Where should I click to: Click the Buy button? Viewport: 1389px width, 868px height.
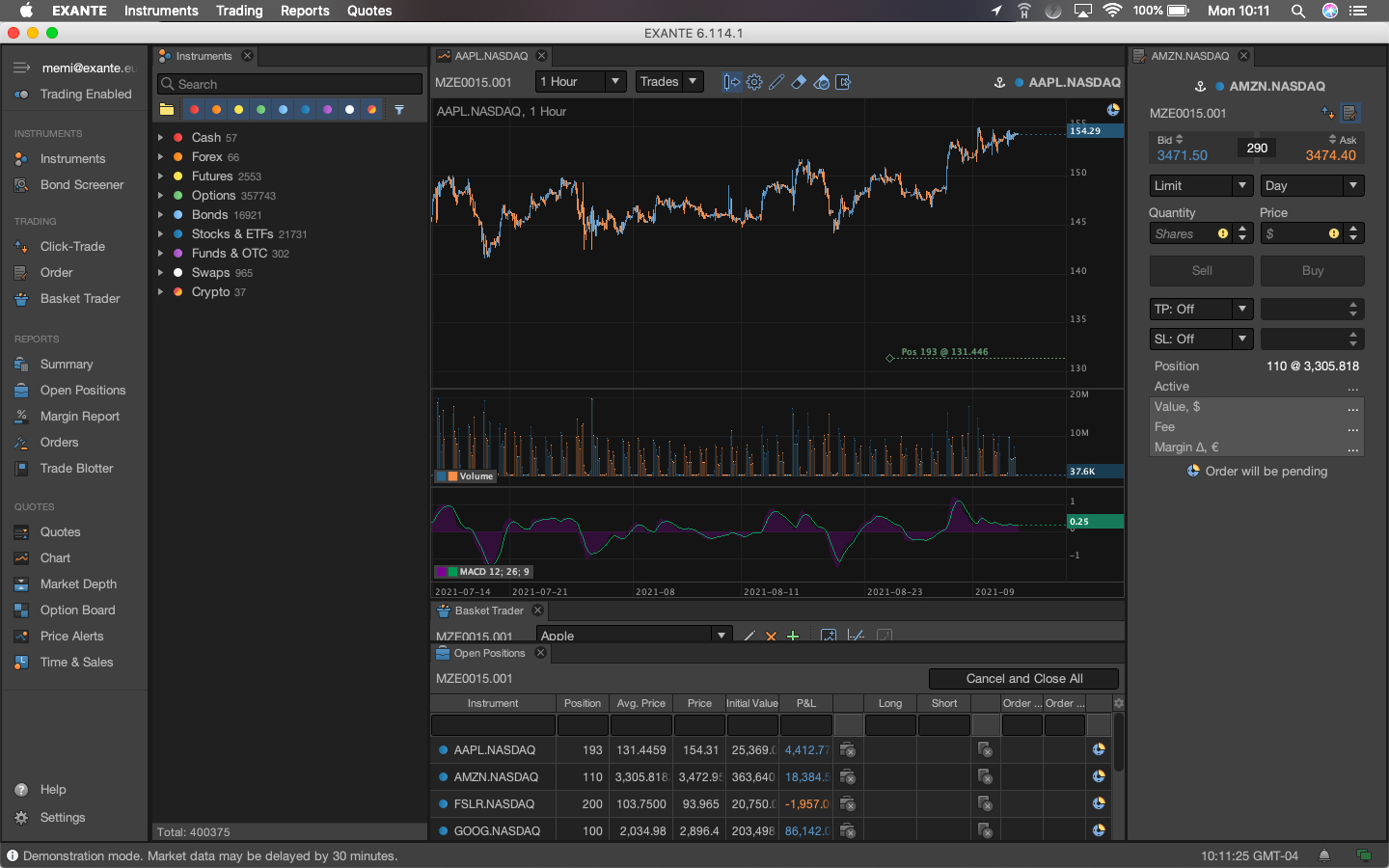[x=1313, y=271]
